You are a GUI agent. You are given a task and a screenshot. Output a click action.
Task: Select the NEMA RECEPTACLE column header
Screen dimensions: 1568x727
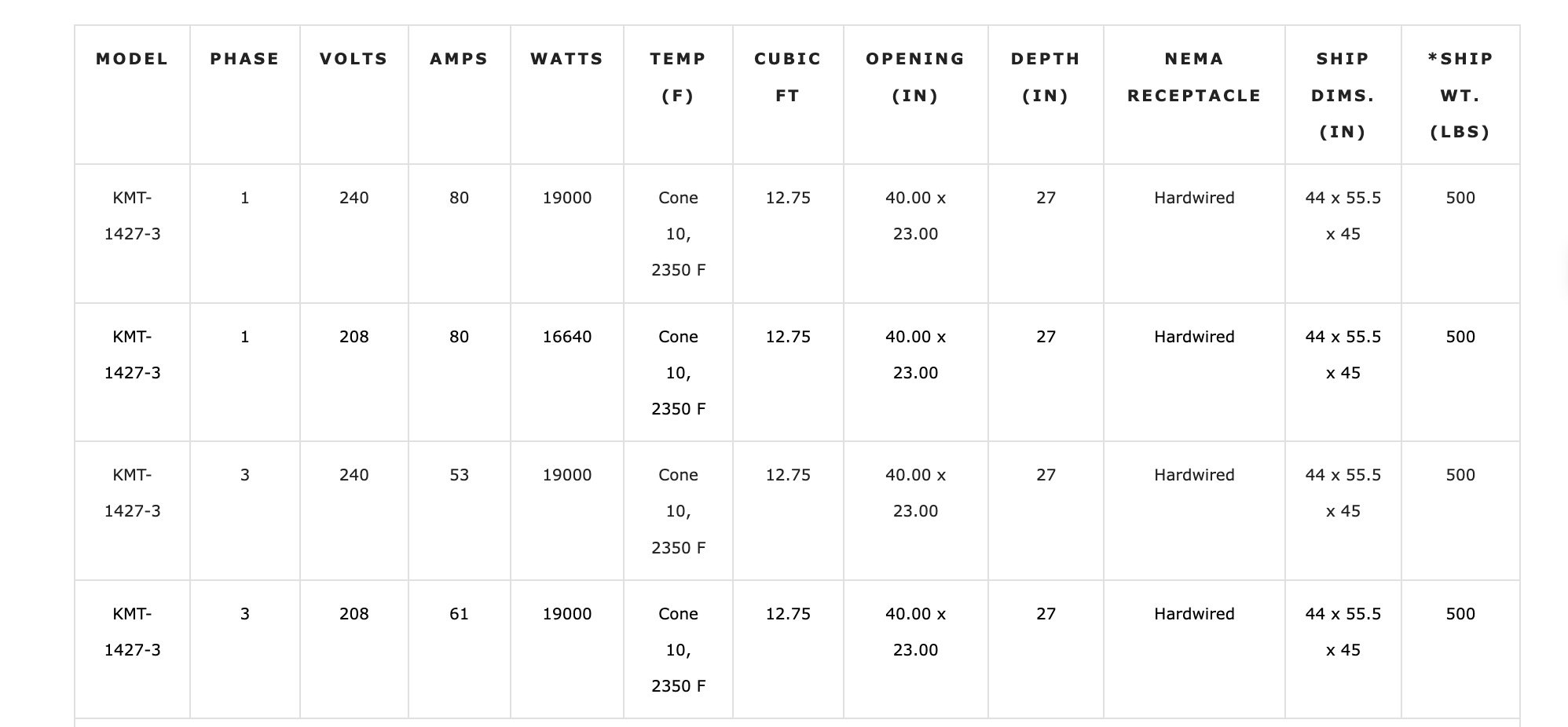(x=1194, y=77)
